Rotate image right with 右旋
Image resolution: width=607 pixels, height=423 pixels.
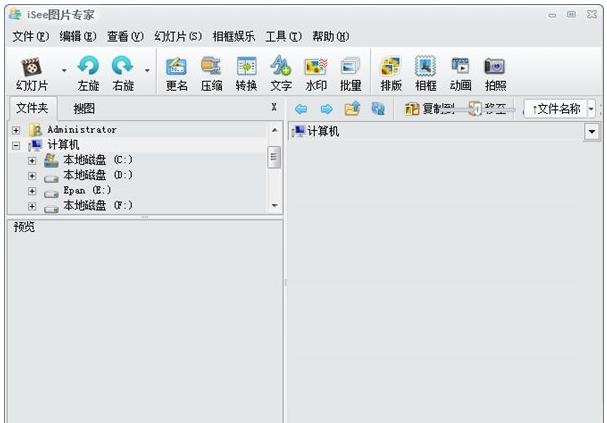click(123, 74)
